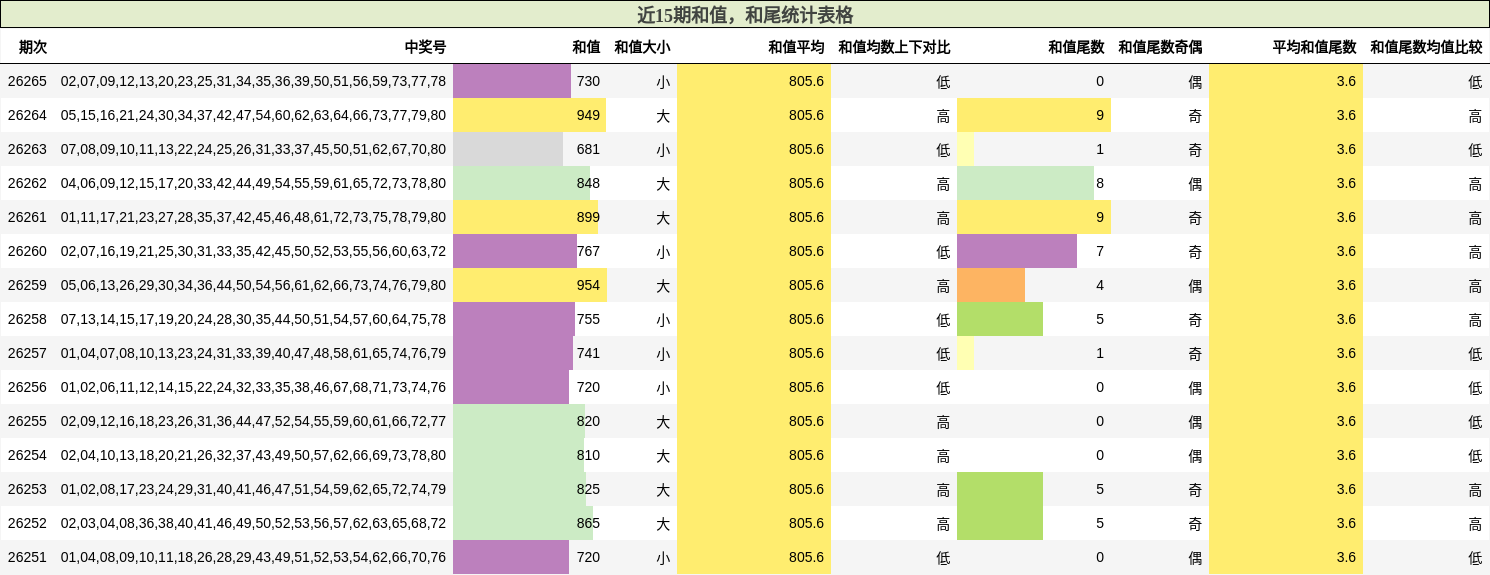Click the 和值大小 column header
Viewport: 1490px width, 575px height.
[642, 47]
